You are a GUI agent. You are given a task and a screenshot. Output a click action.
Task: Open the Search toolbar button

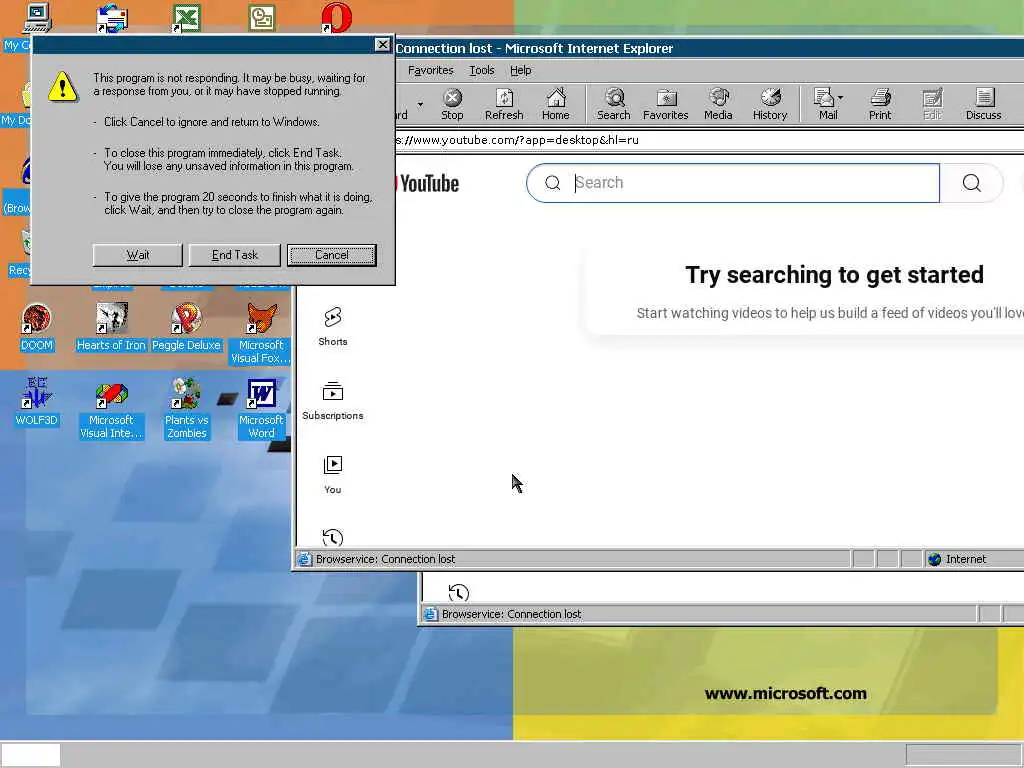click(613, 104)
